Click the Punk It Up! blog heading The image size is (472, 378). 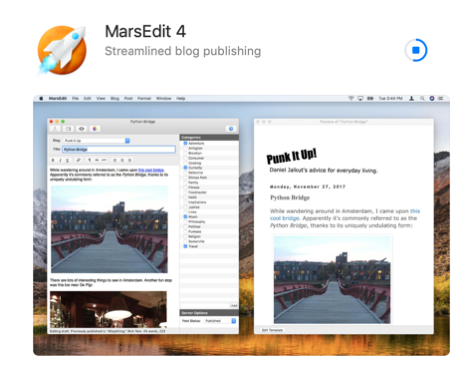[x=292, y=156]
